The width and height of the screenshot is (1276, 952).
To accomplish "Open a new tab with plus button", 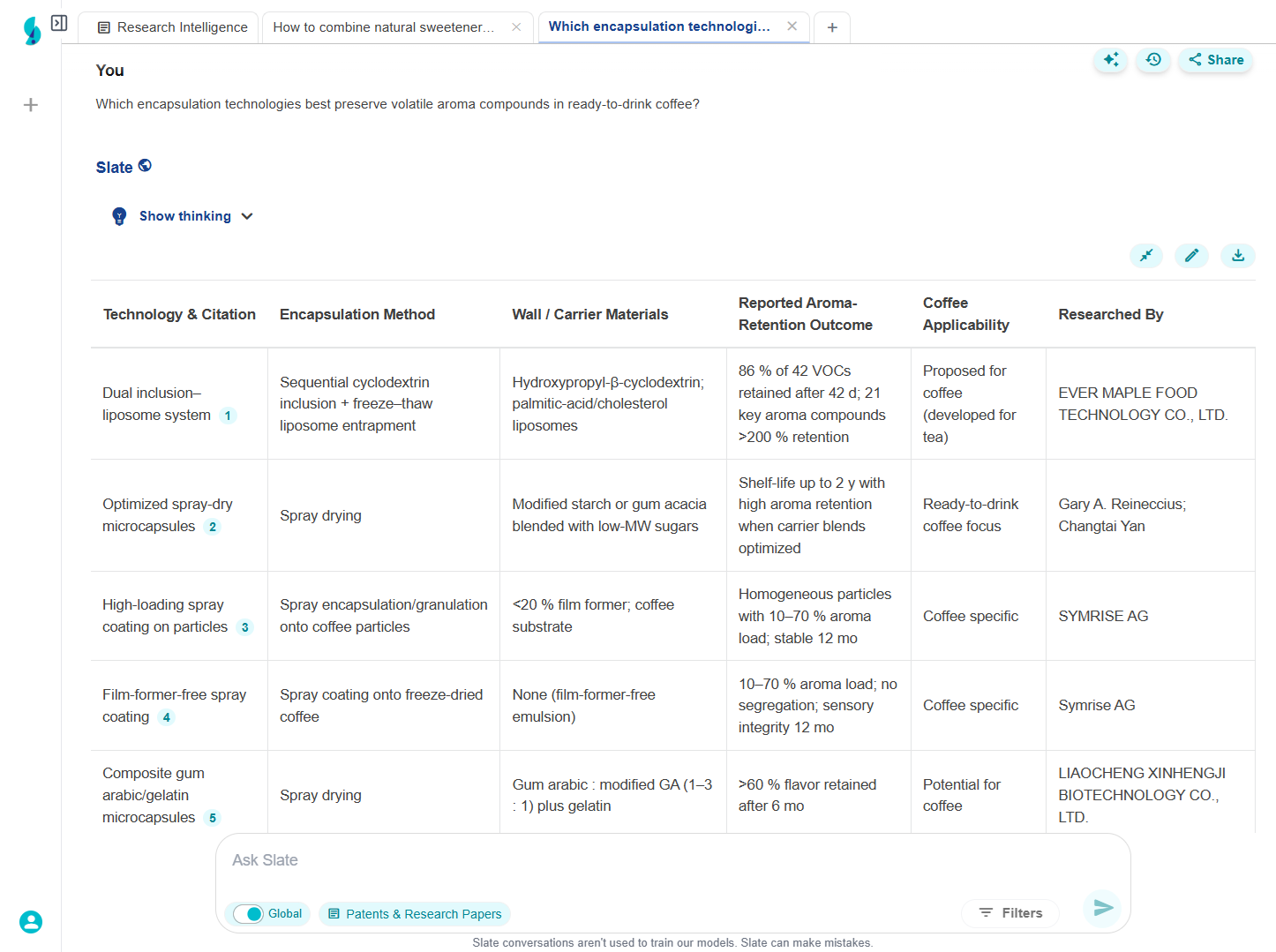I will point(831,27).
